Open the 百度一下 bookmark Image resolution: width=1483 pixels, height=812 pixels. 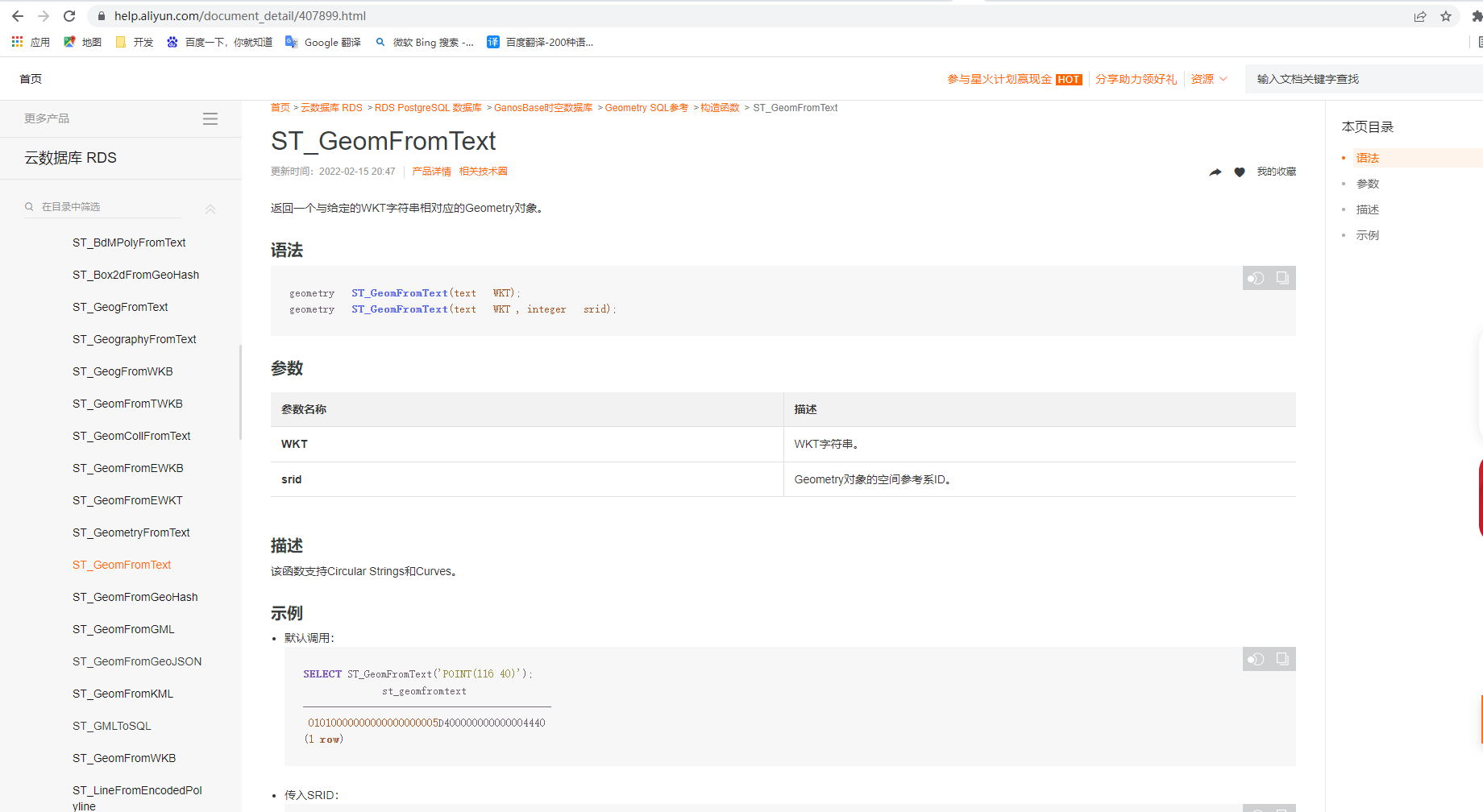pos(219,42)
